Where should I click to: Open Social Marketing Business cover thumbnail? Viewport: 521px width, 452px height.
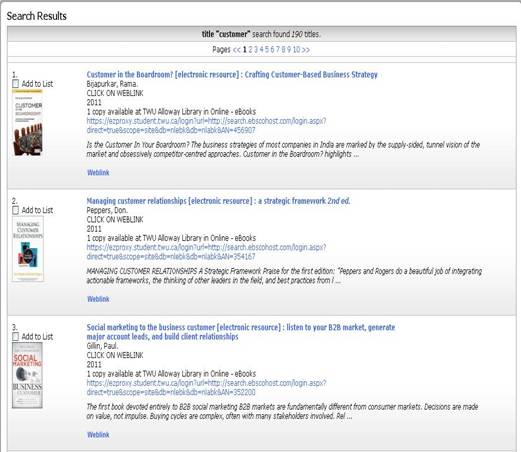[27, 375]
